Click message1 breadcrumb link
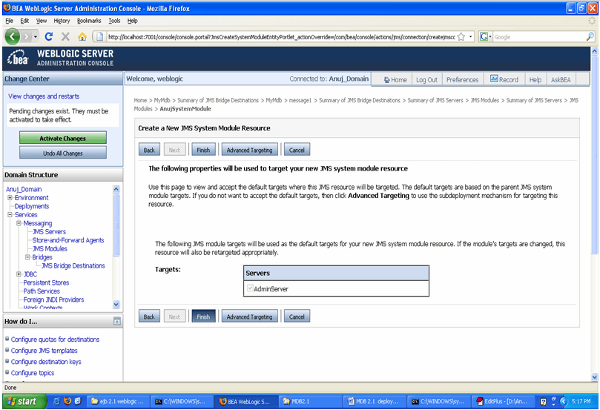Screen dimensions: 600x410 coord(300,100)
